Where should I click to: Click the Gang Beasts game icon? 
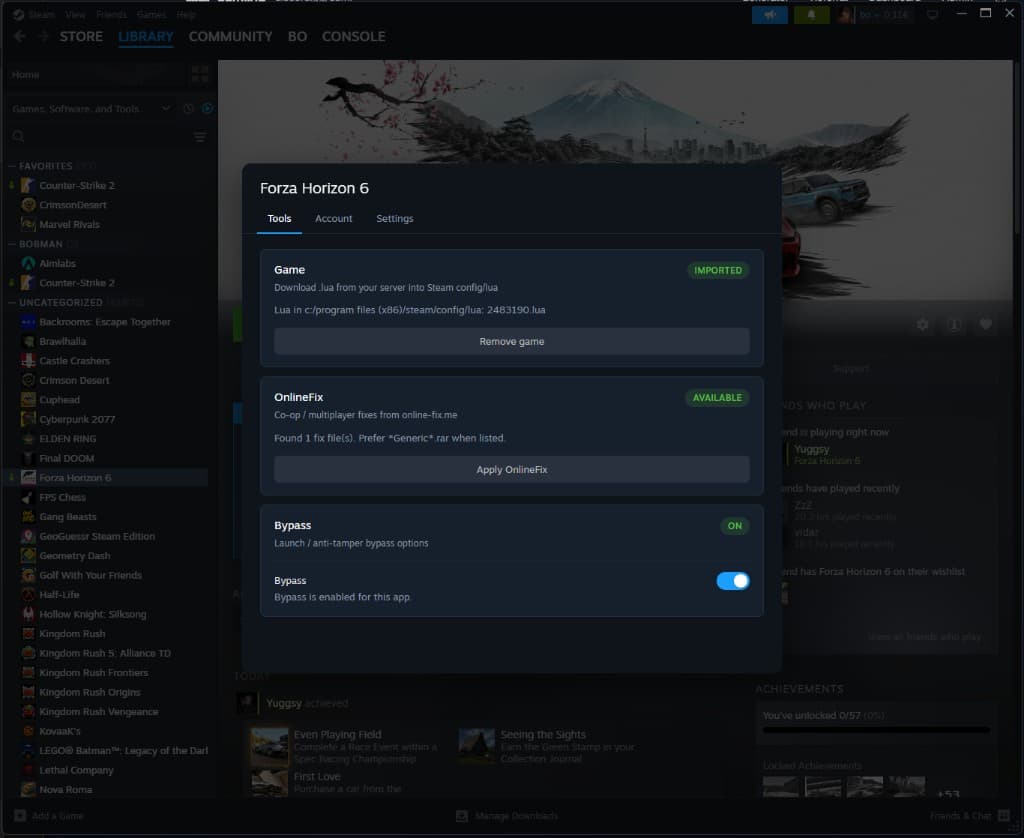coord(28,517)
